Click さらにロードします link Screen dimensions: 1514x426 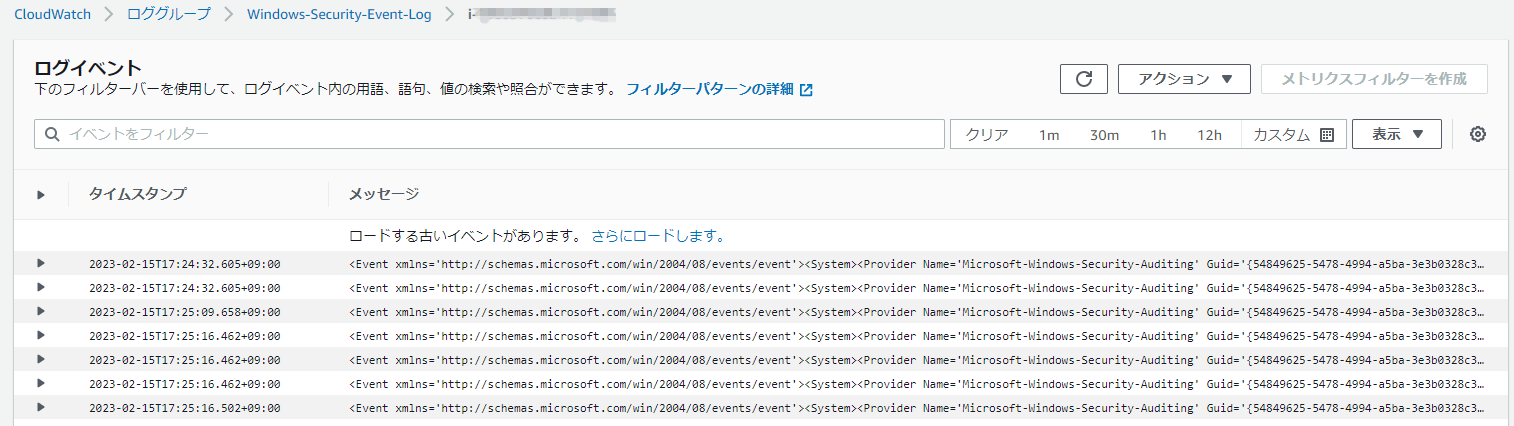(x=658, y=237)
